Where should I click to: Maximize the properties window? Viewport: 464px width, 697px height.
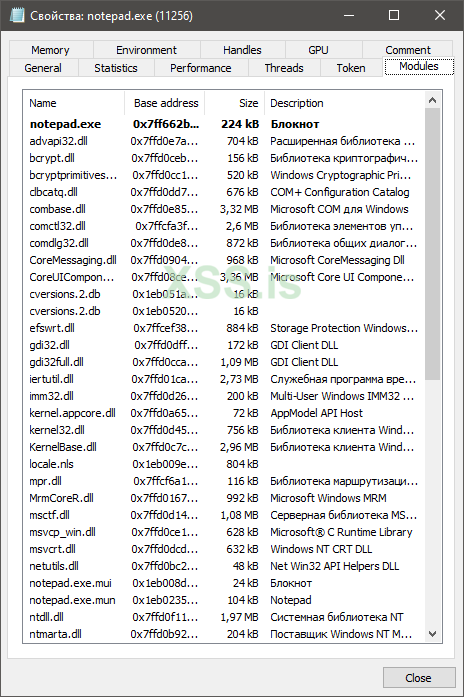[394, 15]
